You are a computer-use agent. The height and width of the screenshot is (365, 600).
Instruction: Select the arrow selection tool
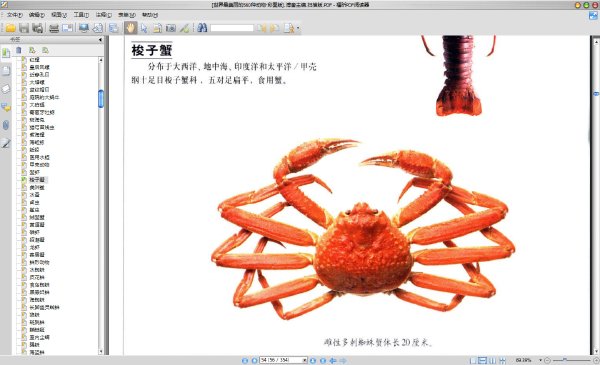click(144, 28)
